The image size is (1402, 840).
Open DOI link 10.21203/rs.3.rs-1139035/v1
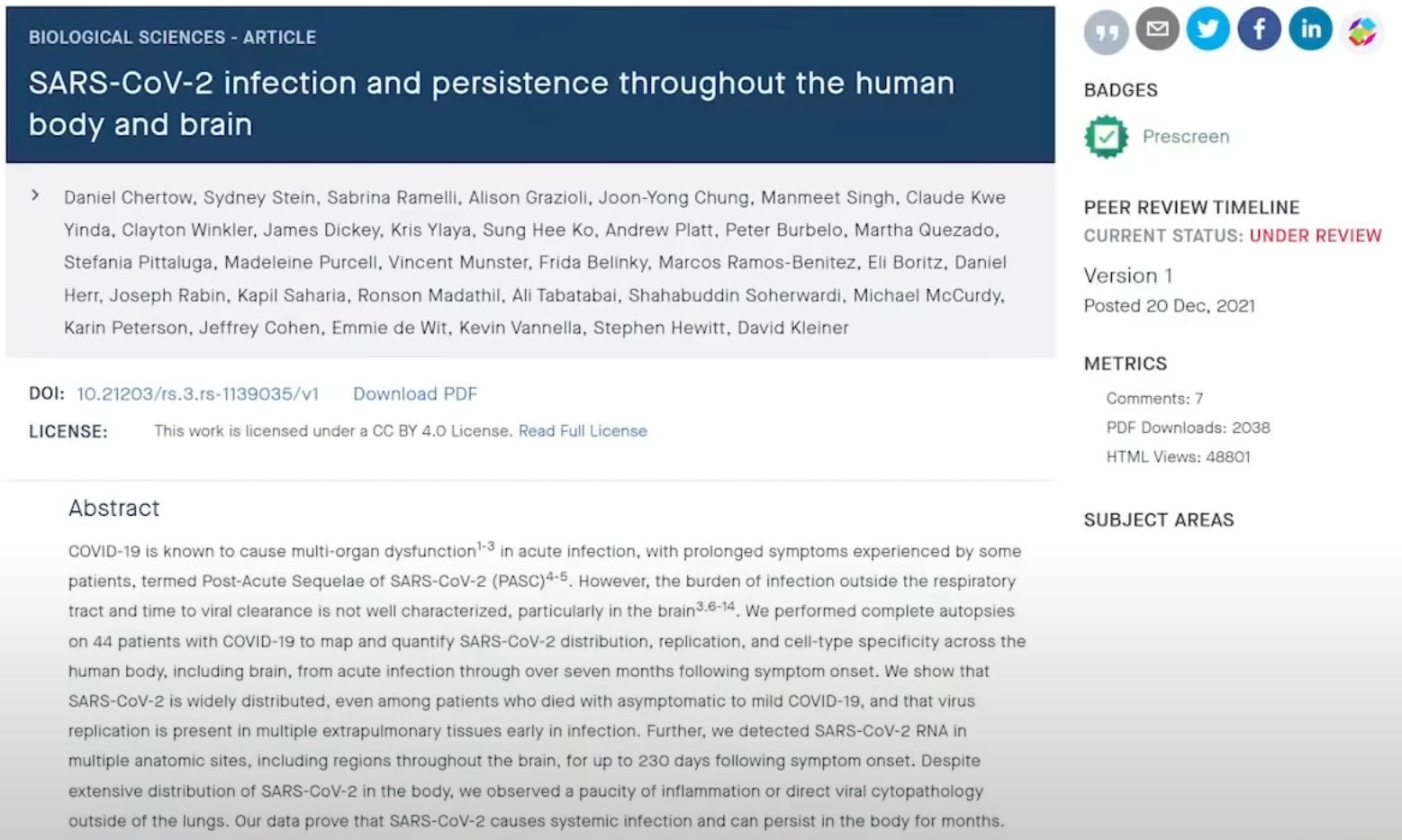pyautogui.click(x=197, y=394)
